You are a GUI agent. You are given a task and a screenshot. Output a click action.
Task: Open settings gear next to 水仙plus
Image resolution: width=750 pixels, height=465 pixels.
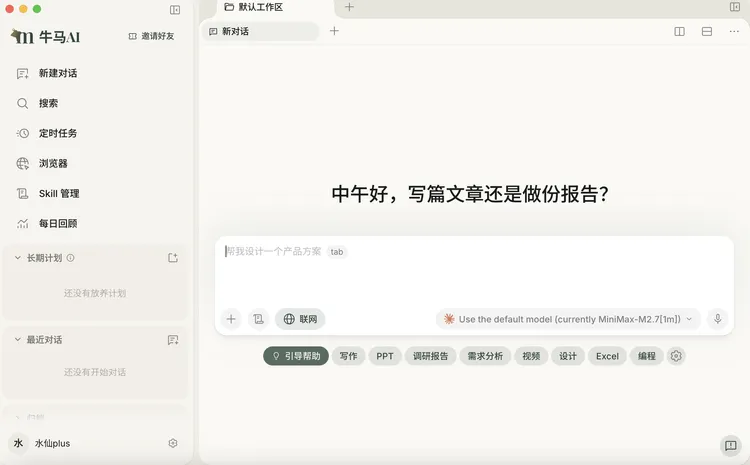173,443
